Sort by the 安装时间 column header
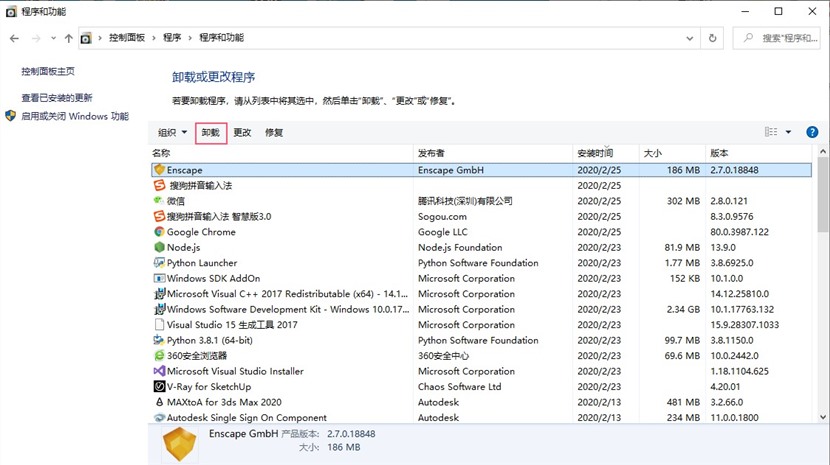 pyautogui.click(x=606, y=153)
